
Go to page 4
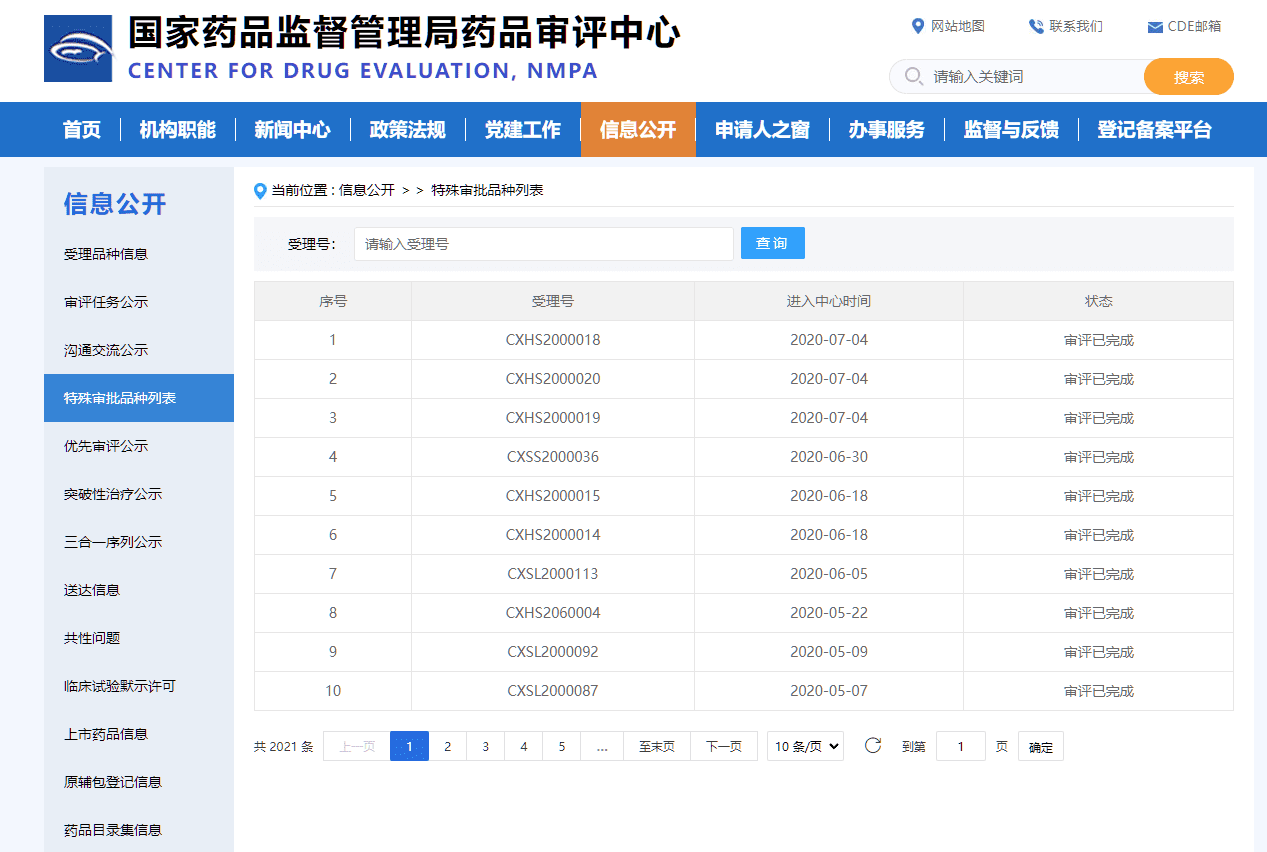coord(524,746)
